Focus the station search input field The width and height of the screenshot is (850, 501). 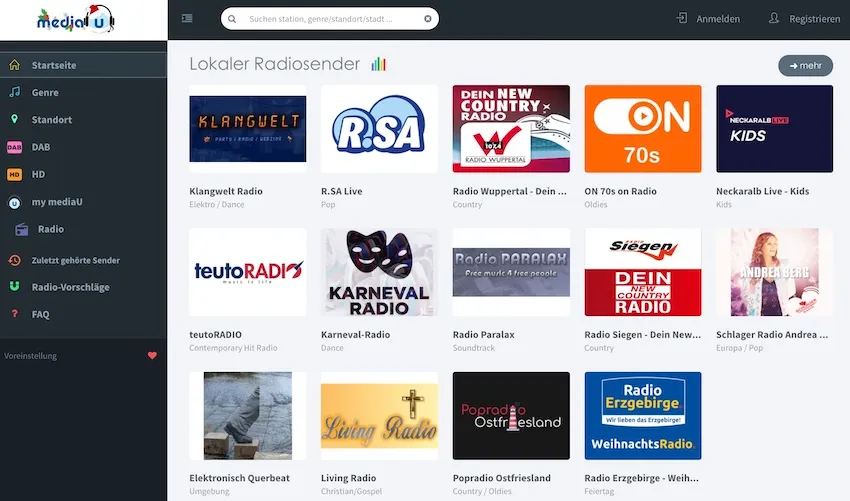coord(328,19)
